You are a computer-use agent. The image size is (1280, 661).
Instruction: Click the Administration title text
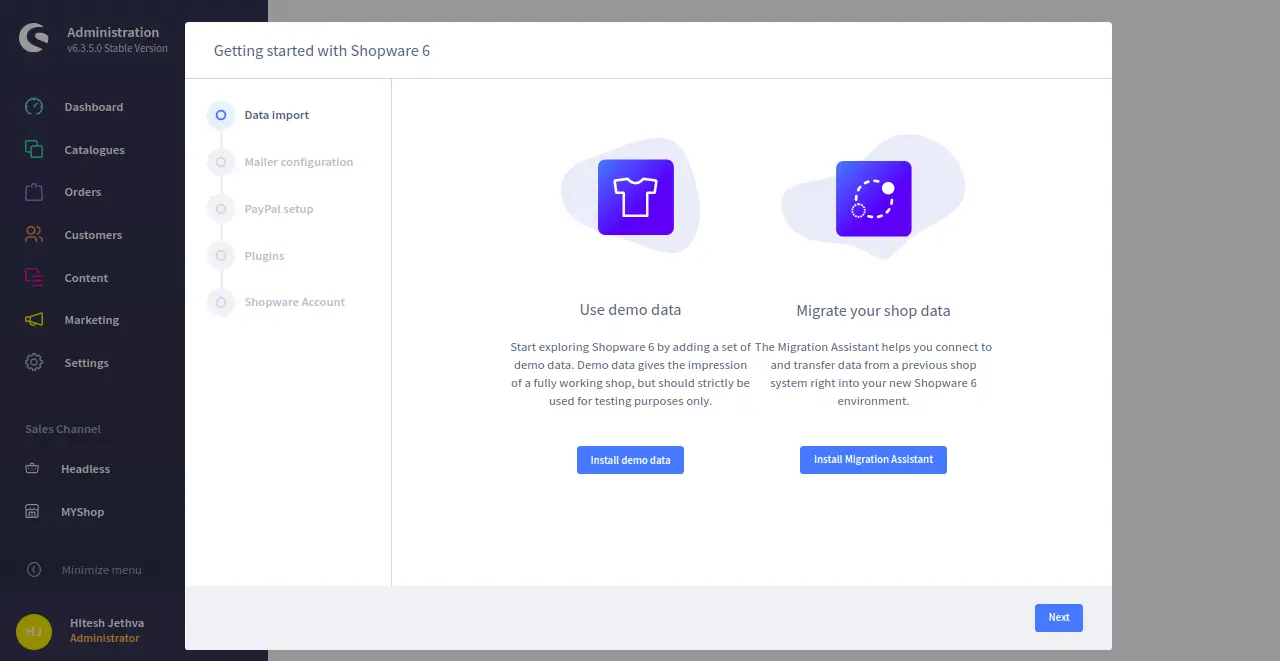click(x=113, y=32)
